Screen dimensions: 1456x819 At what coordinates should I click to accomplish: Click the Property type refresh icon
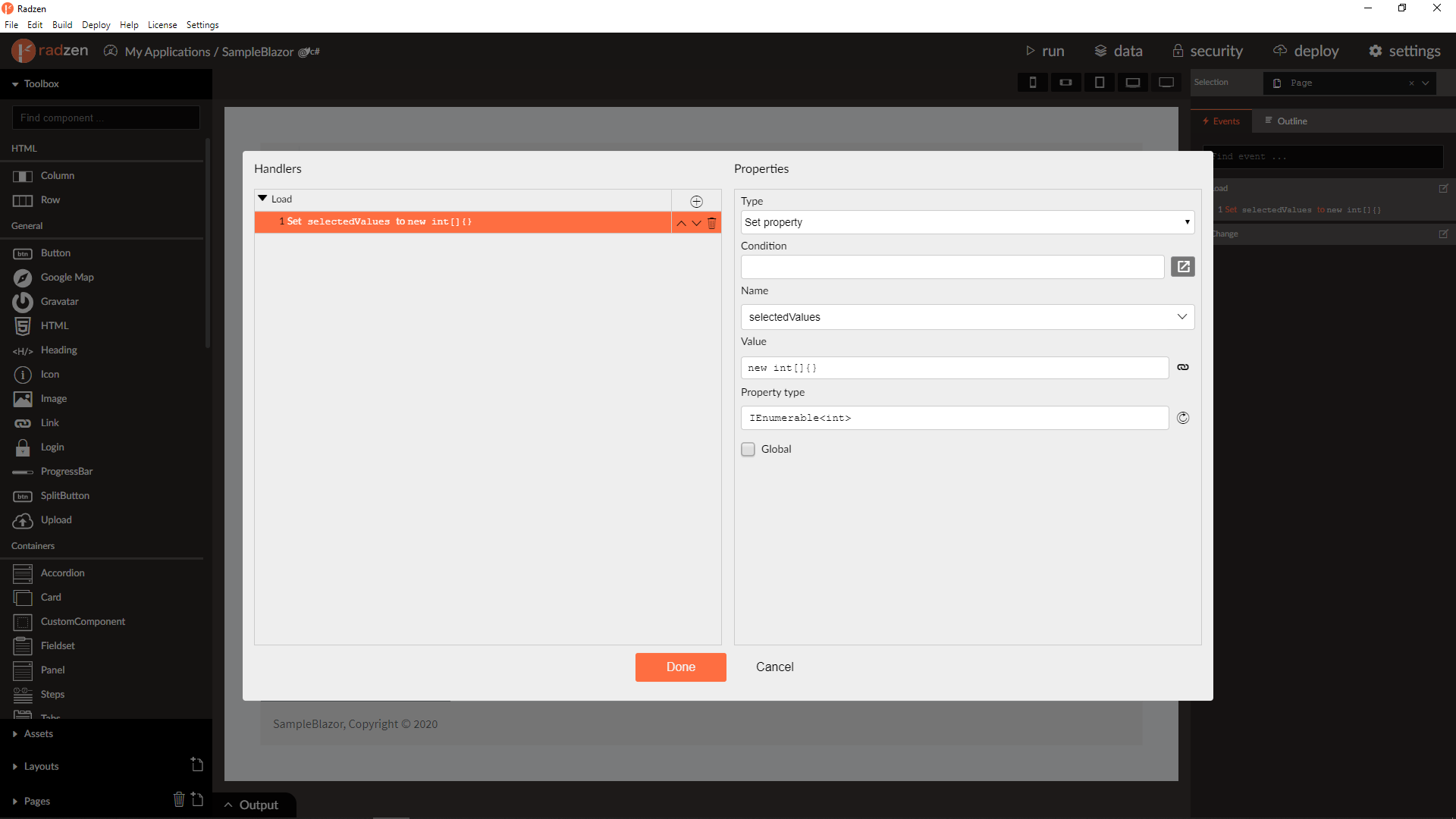[x=1182, y=418]
